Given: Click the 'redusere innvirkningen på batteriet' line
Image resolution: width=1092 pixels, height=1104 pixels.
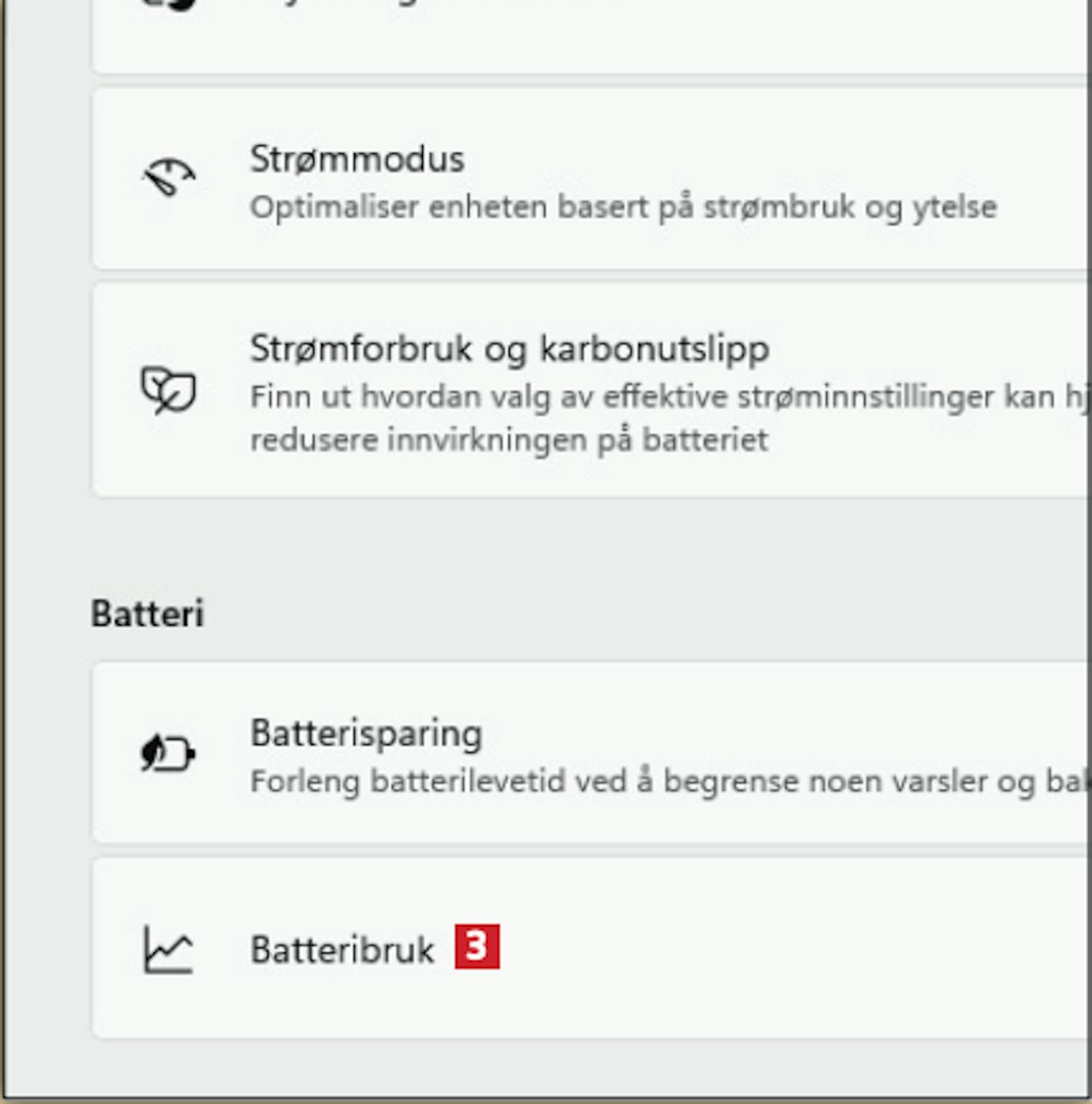Looking at the screenshot, I should coord(509,440).
